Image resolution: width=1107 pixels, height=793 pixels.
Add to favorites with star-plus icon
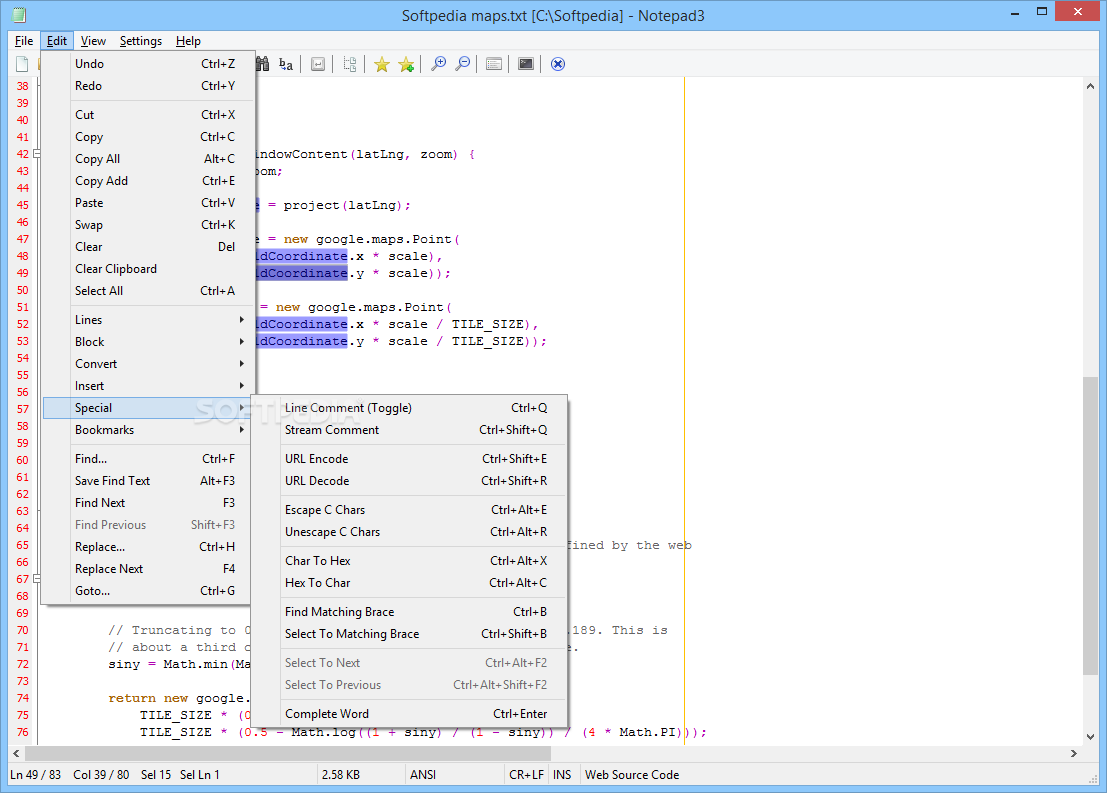pyautogui.click(x=406, y=64)
